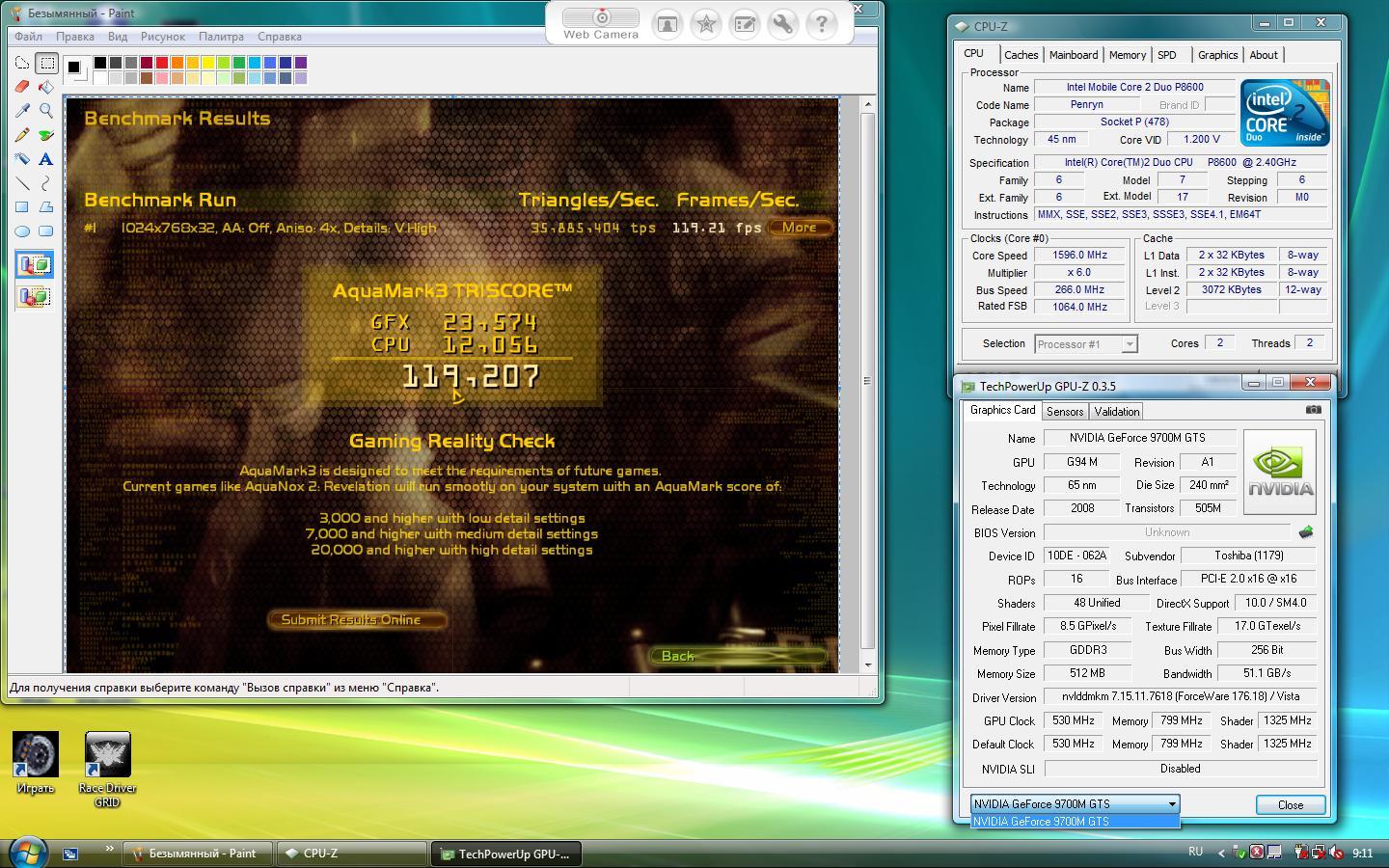Switch to the Sensors tab in GPU-Z
1389x868 pixels.
(1065, 412)
